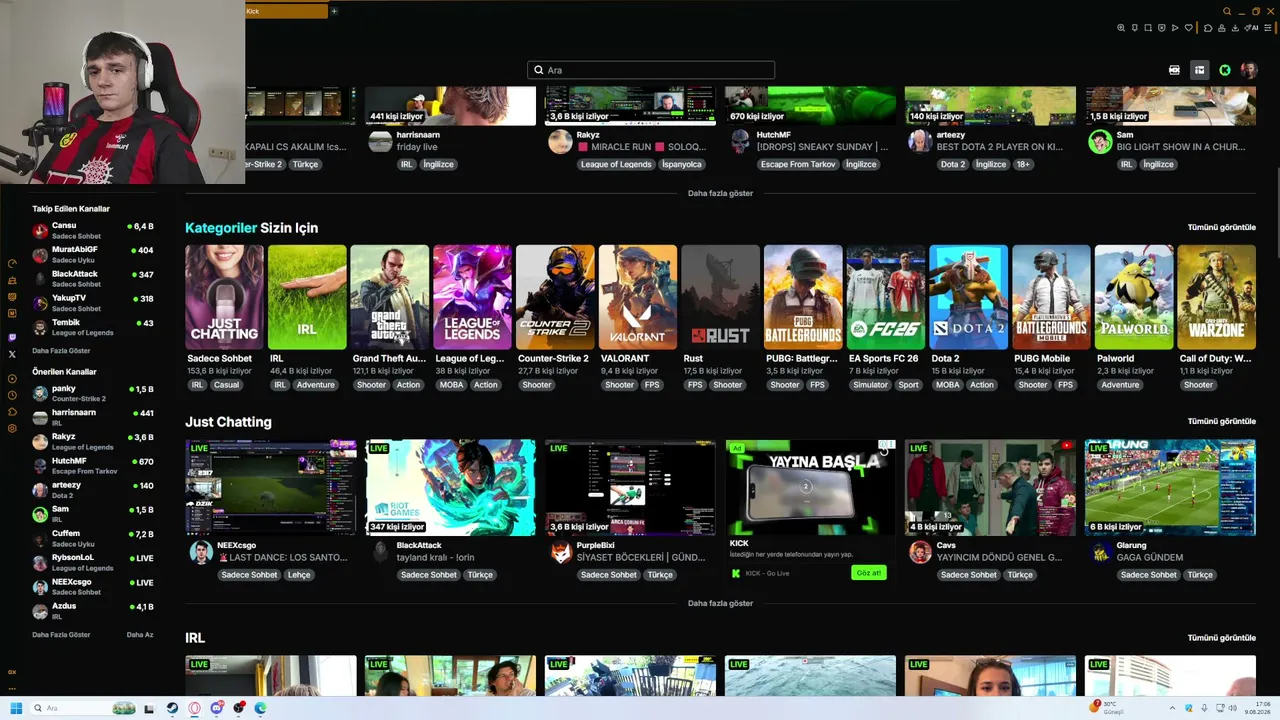Show more Just Chatting streams
Screen dimensions: 1280x720
click(720, 603)
